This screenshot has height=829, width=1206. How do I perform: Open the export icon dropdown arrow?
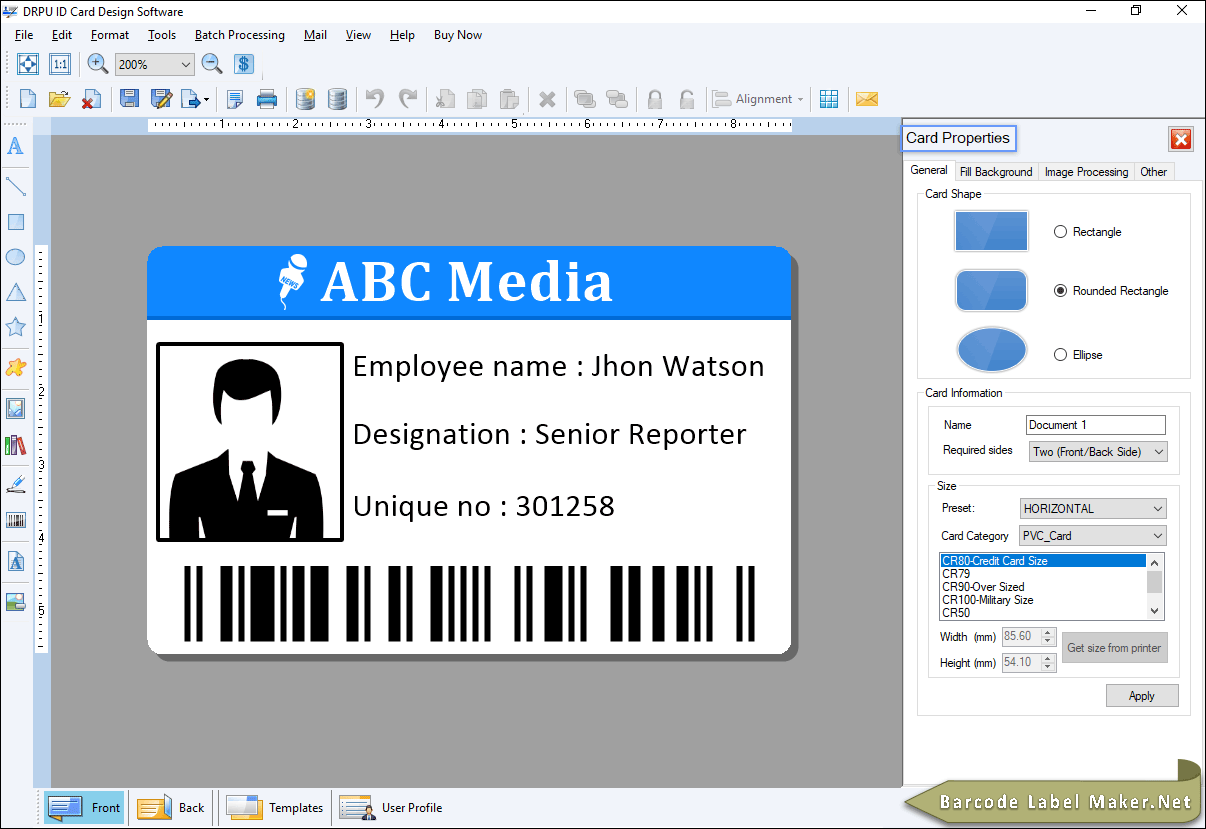pyautogui.click(x=206, y=99)
